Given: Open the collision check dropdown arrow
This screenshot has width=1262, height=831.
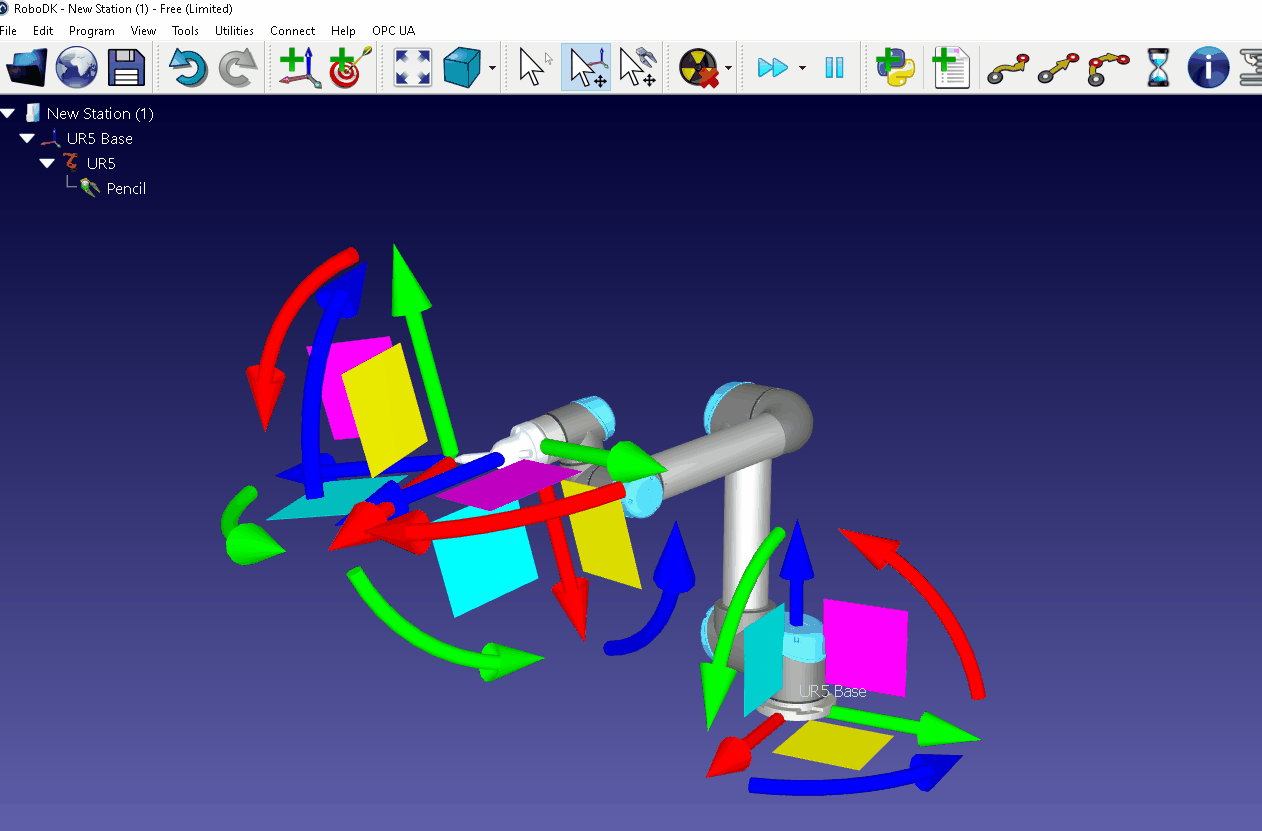Looking at the screenshot, I should [x=728, y=69].
